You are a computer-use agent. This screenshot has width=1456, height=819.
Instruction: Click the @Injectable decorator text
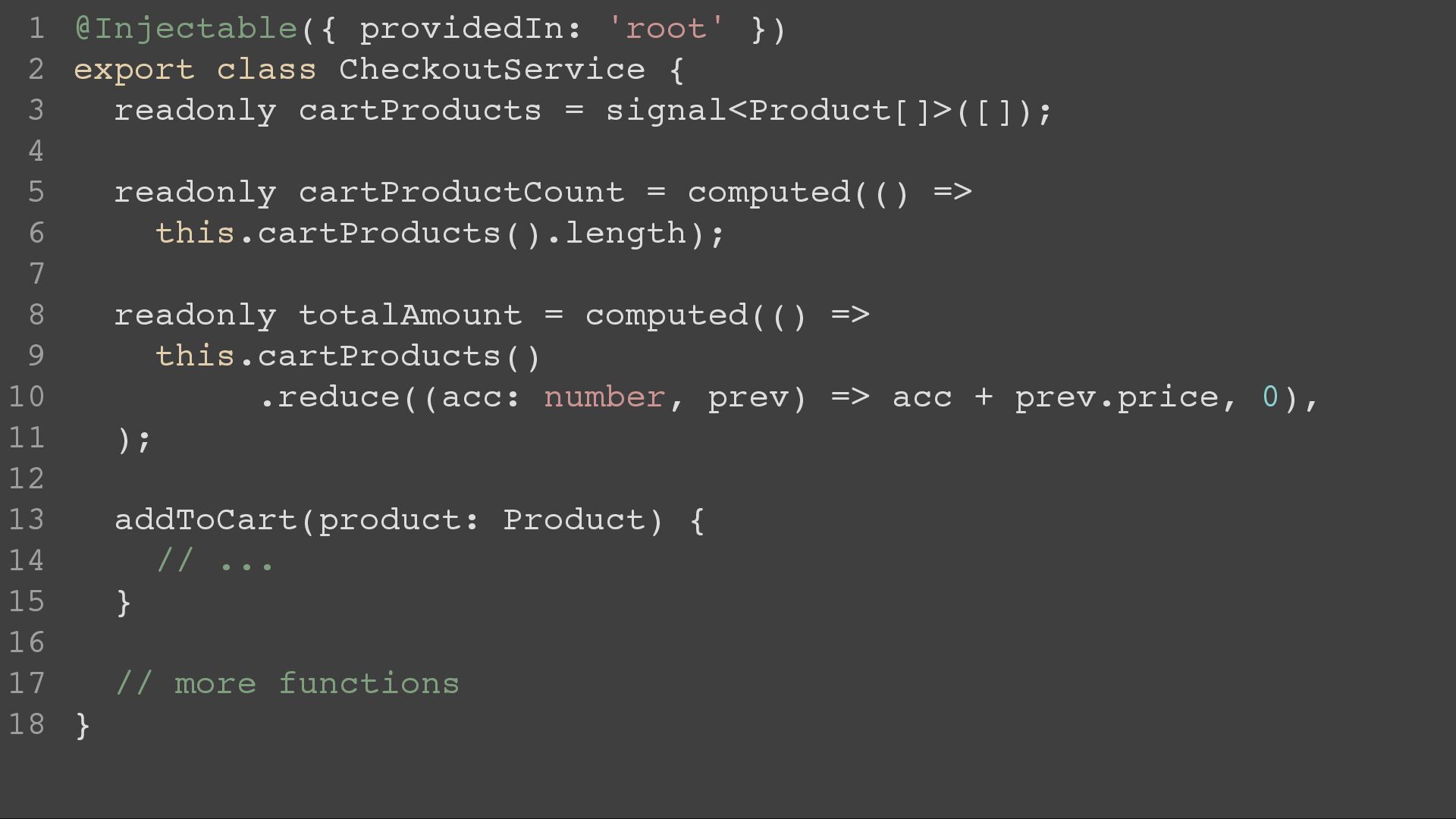(x=186, y=30)
